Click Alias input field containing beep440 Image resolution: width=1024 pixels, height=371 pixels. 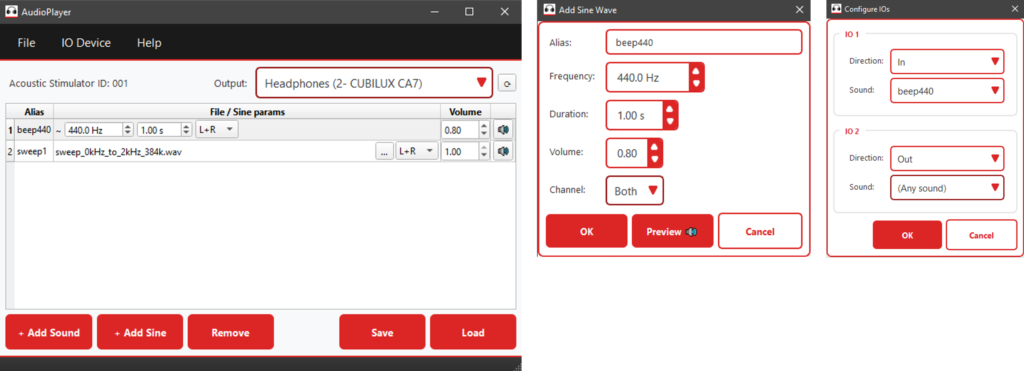click(x=704, y=42)
